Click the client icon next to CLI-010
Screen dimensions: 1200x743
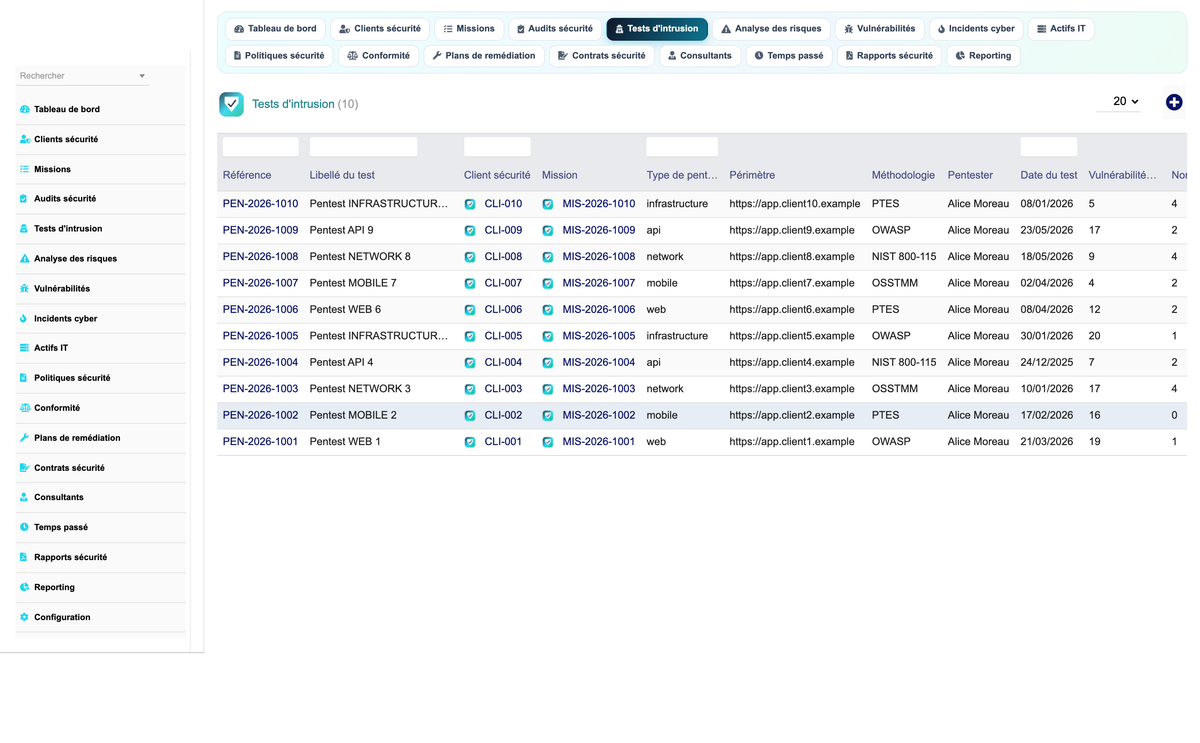(x=470, y=204)
